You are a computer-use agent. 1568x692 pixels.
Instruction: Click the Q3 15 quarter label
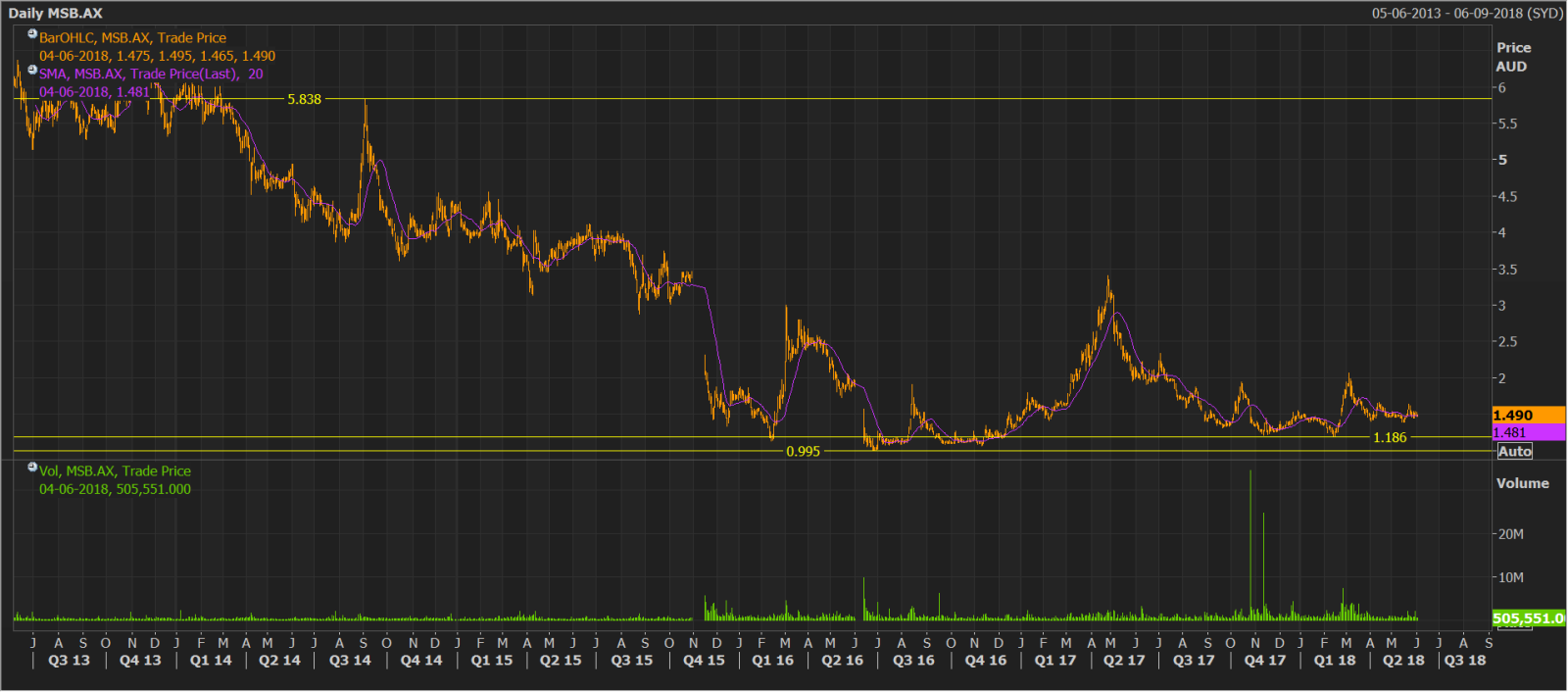632,661
